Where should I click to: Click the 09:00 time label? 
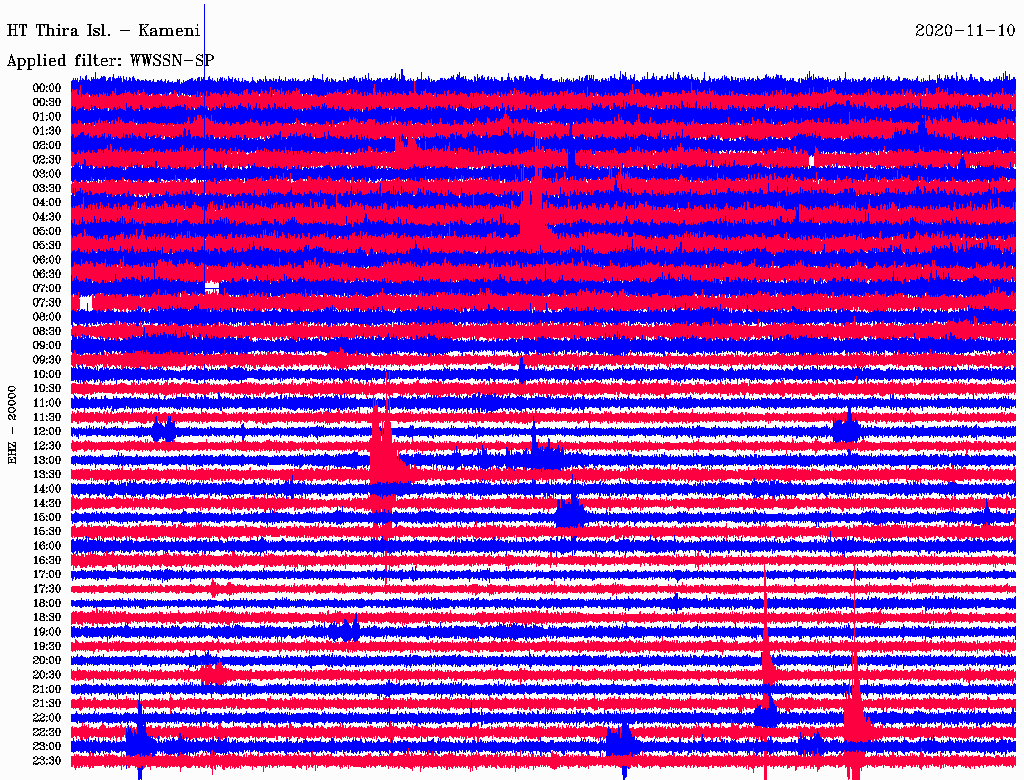tap(46, 345)
